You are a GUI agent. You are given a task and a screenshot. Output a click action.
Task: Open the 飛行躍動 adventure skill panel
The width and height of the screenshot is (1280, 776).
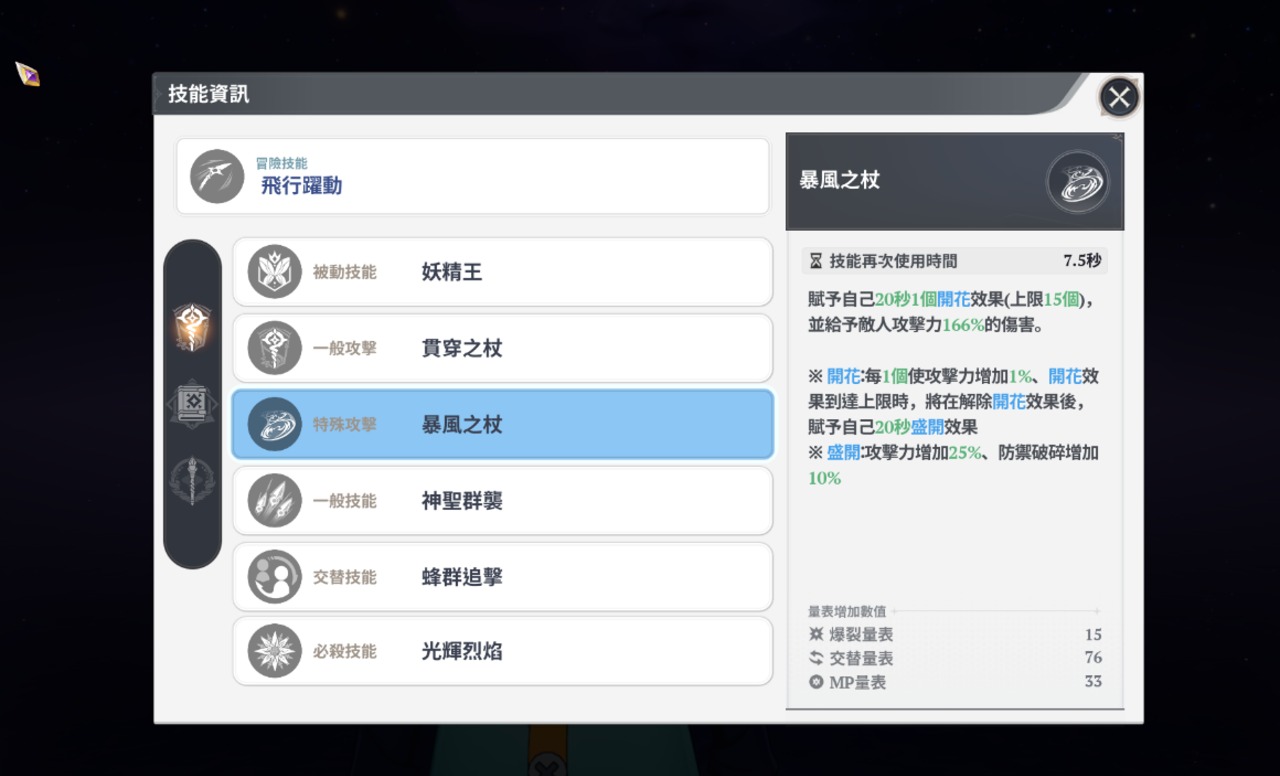472,177
